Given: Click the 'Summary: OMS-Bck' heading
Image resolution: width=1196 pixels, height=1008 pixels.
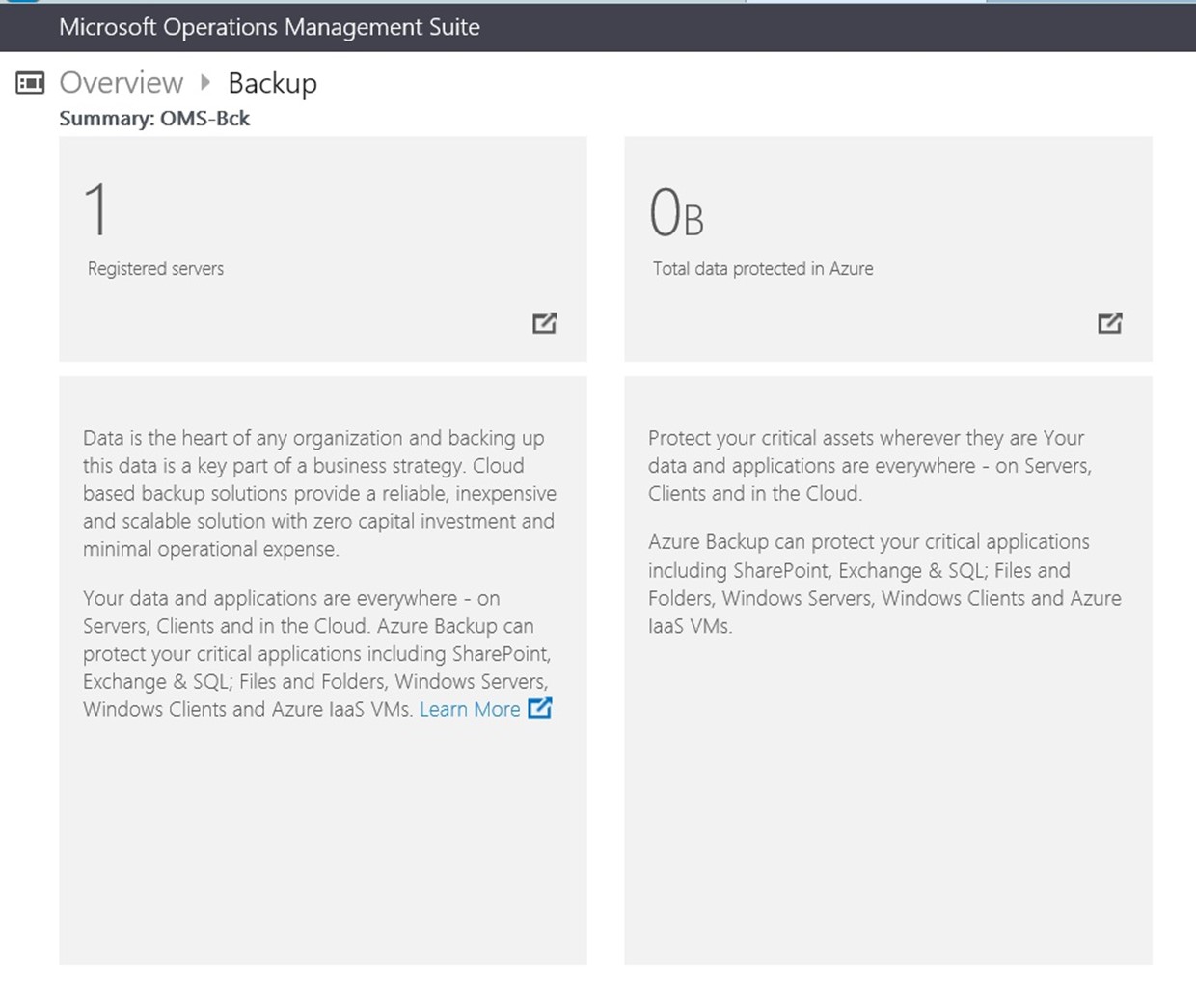Looking at the screenshot, I should pos(154,118).
